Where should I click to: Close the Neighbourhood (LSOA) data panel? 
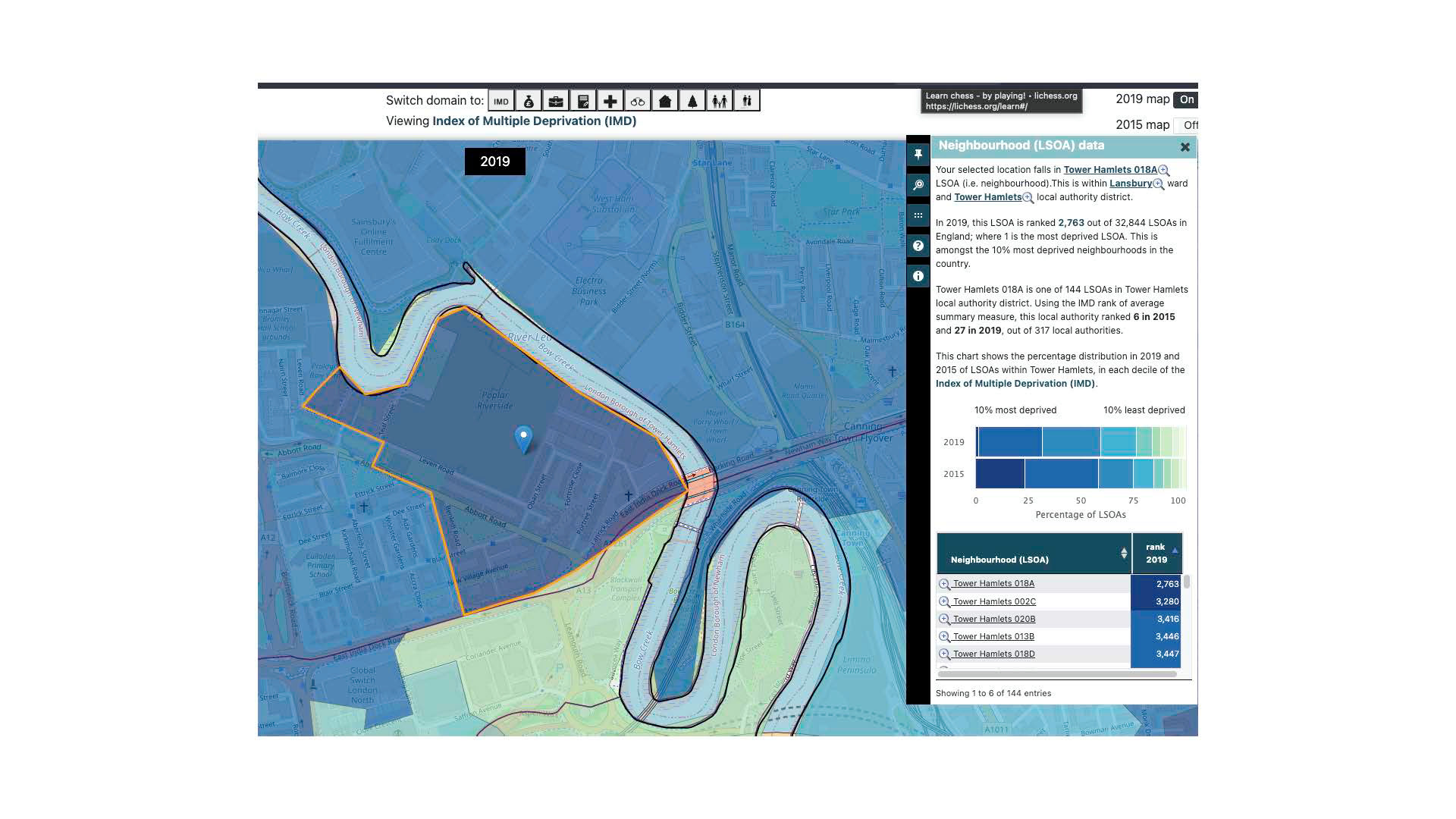pos(1185,147)
